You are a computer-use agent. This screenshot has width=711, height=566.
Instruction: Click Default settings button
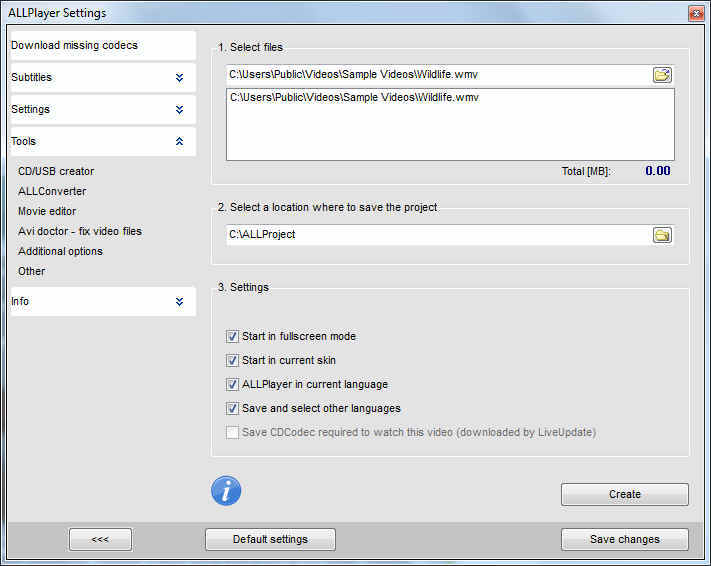270,540
